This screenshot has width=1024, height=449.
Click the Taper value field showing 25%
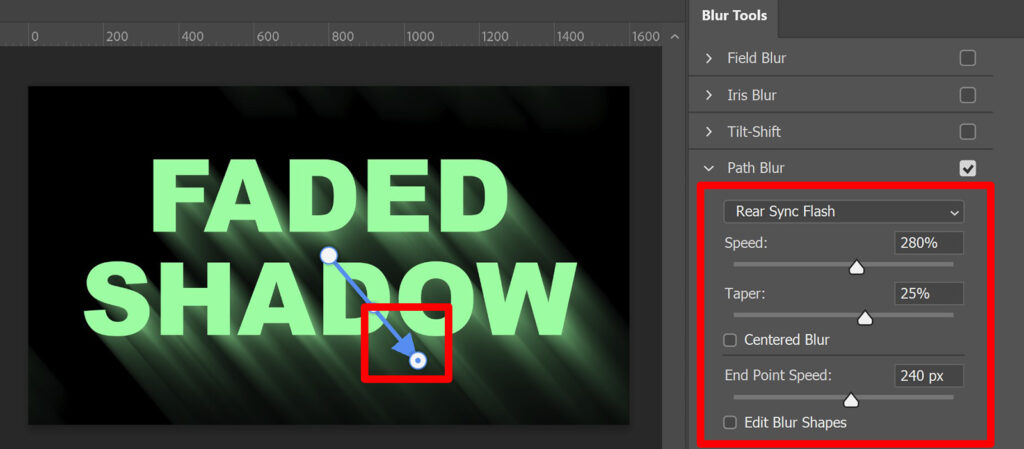point(929,294)
